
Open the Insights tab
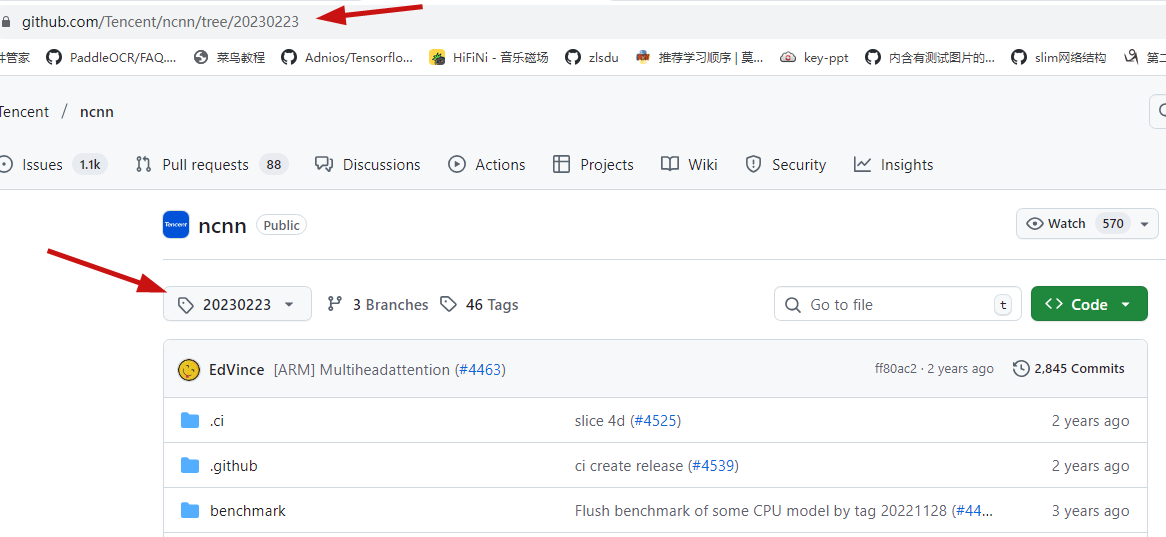tap(893, 164)
